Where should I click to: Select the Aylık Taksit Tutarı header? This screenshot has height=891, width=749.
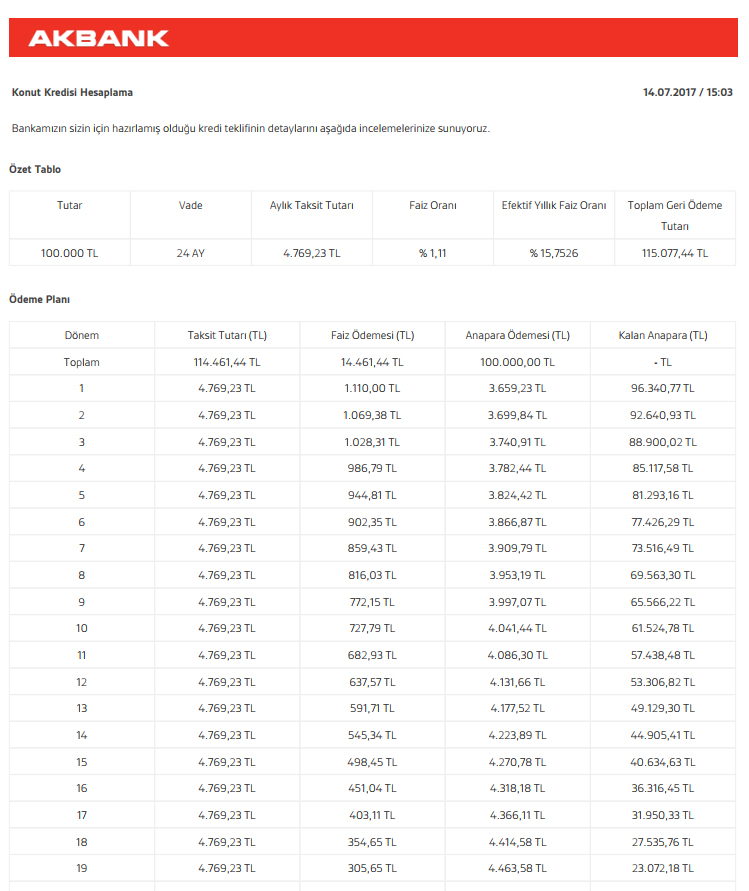312,205
